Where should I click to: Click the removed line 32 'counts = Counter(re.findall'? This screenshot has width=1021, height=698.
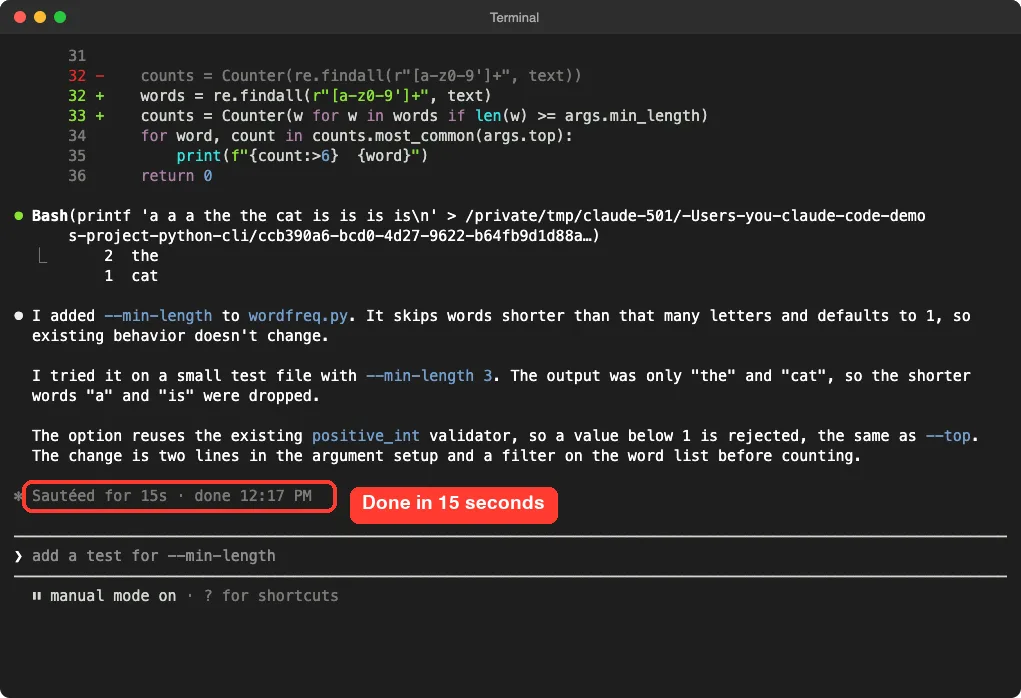(361, 76)
